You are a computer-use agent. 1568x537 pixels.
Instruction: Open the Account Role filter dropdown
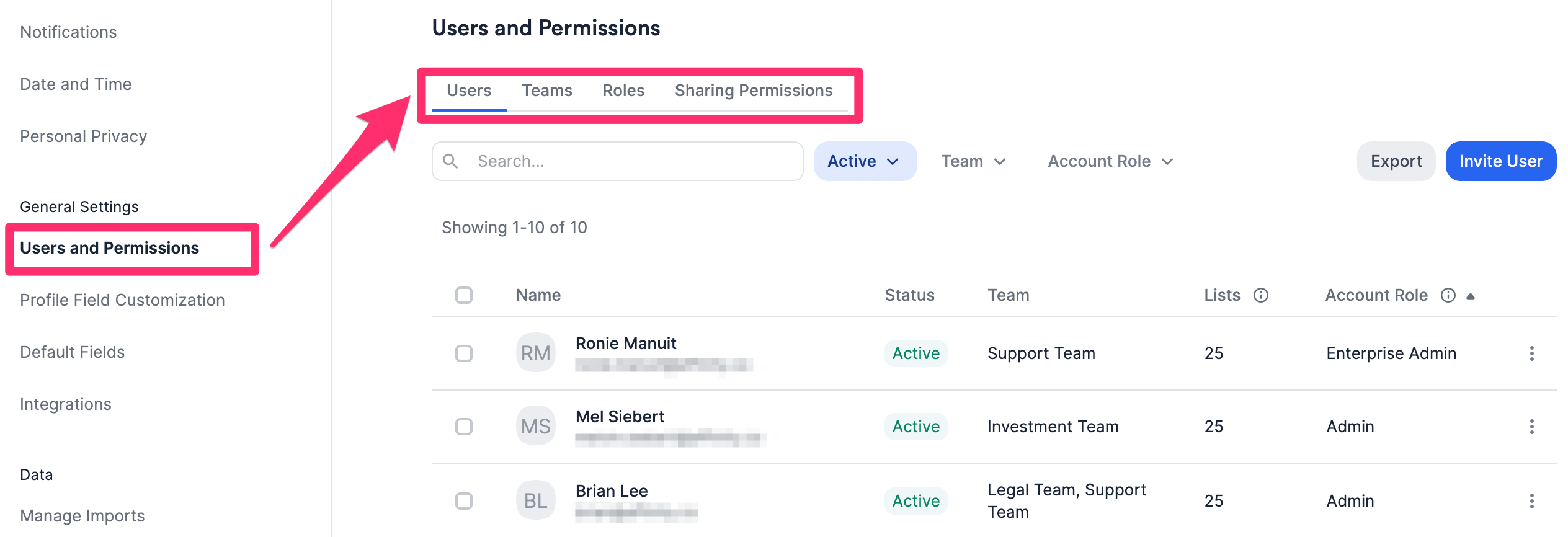coord(1110,161)
